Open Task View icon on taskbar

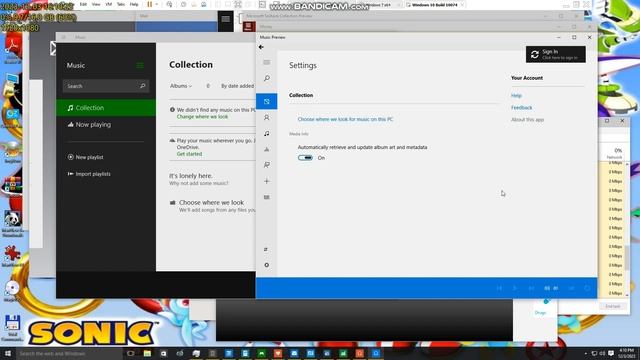[x=131, y=353]
